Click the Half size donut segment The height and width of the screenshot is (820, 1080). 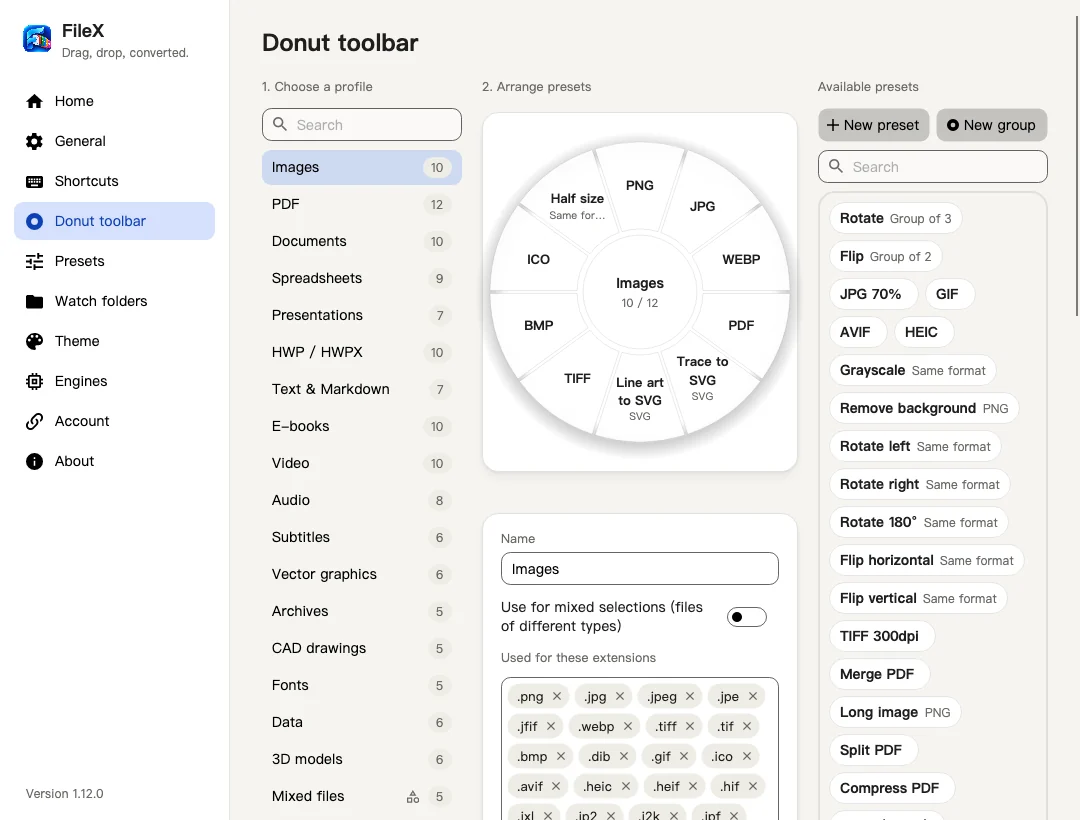[577, 205]
